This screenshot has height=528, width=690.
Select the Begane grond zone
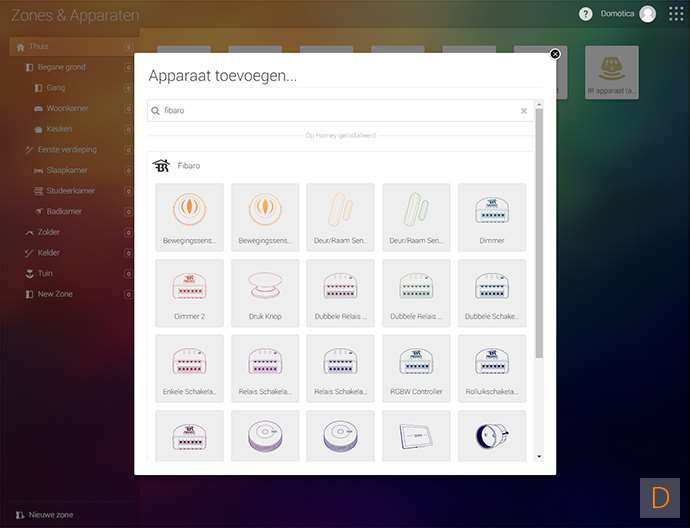(61, 67)
